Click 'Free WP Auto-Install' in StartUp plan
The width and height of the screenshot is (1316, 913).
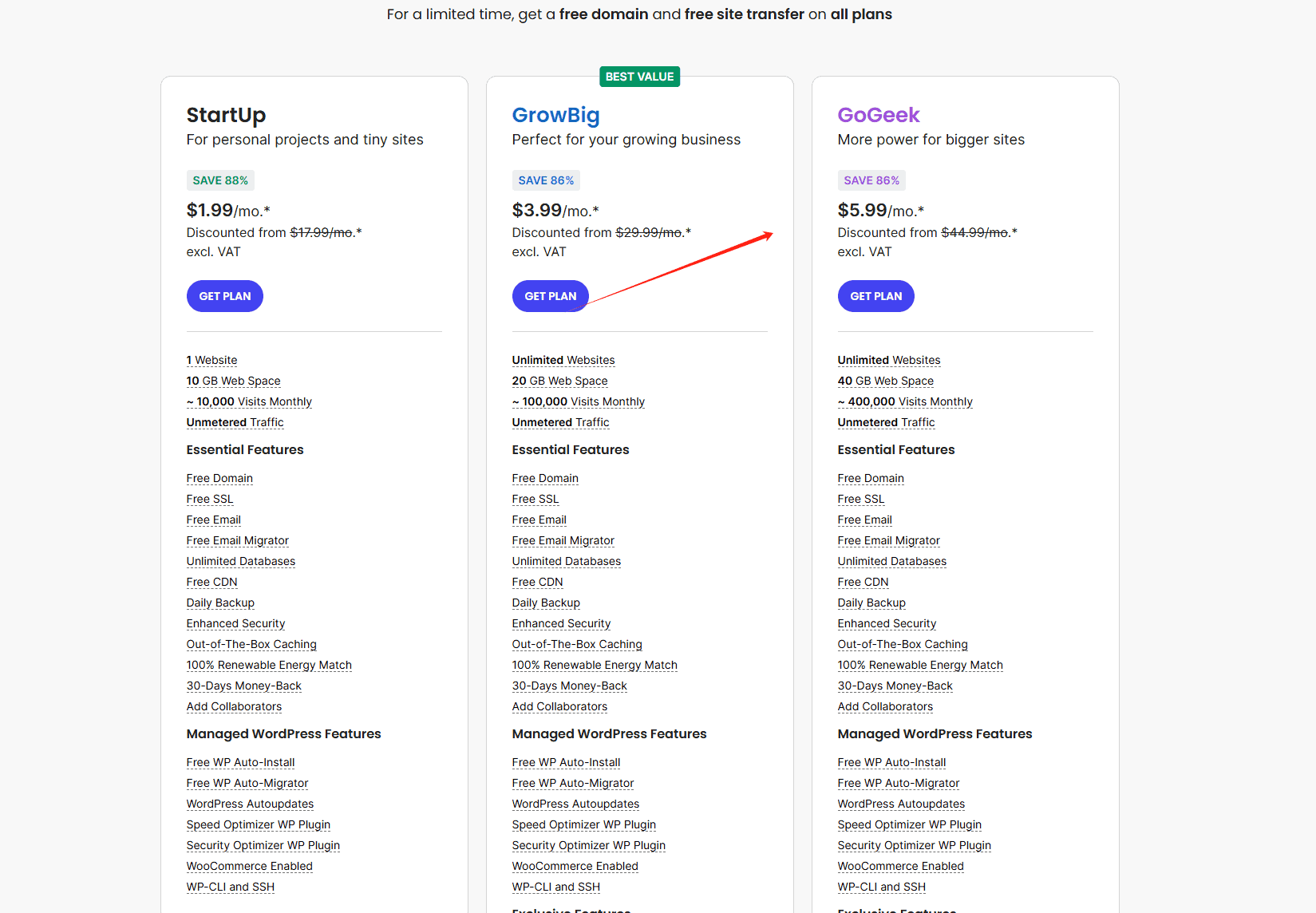tap(241, 762)
